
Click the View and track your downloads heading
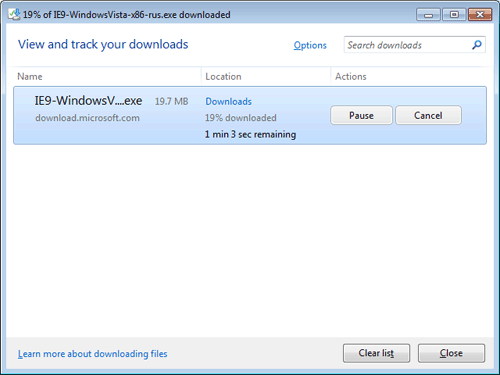(x=103, y=44)
